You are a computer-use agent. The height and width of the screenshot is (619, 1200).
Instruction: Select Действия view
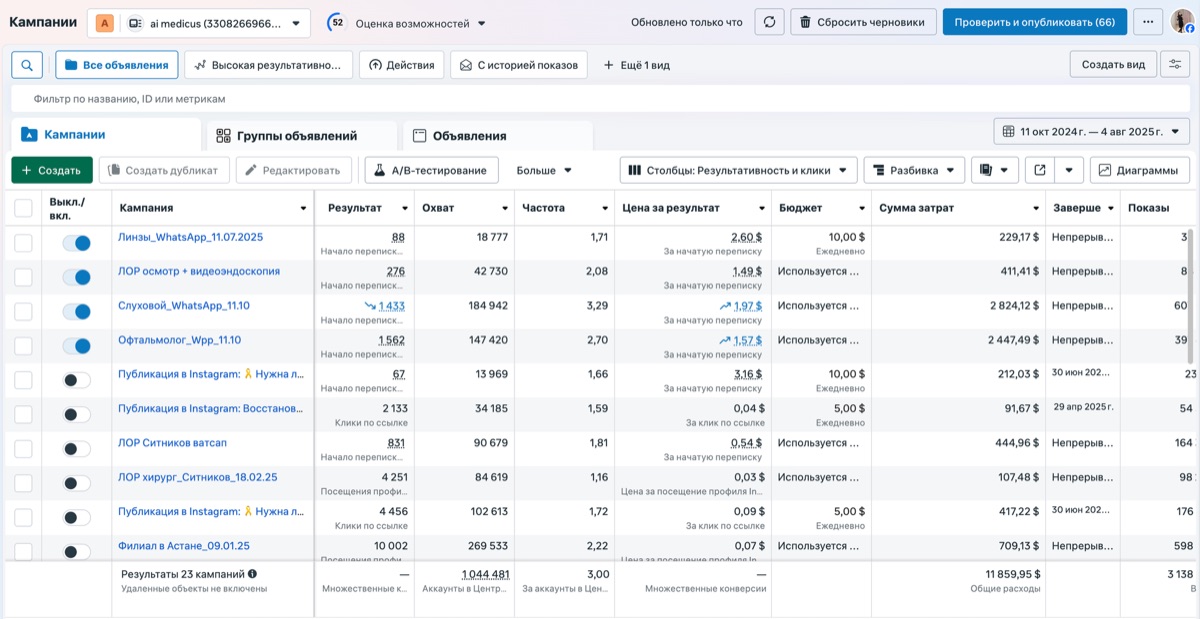point(402,65)
